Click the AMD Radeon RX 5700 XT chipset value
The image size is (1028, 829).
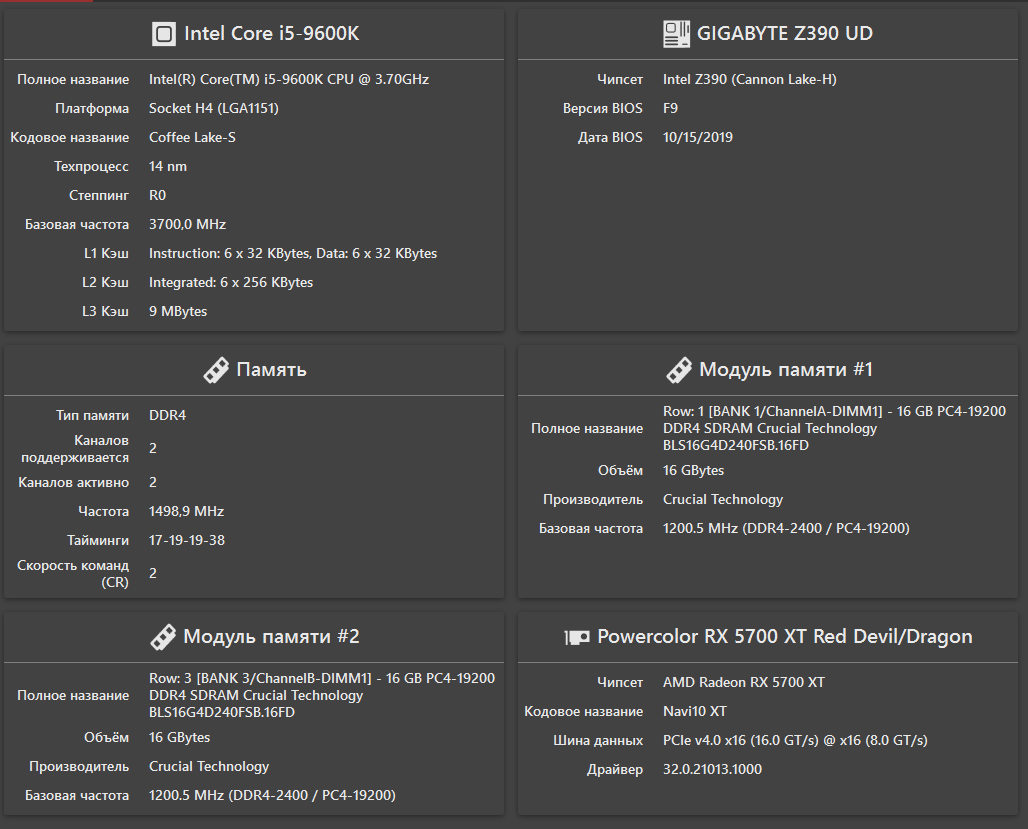coord(743,682)
